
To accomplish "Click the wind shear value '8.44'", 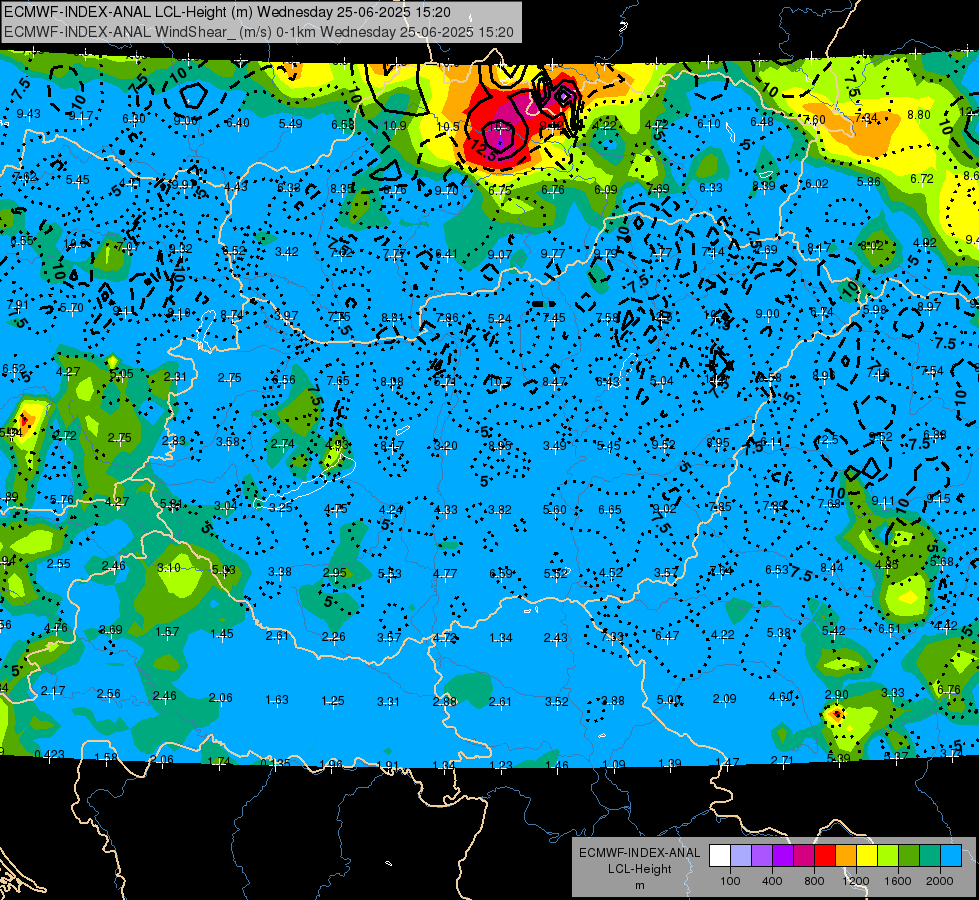I will (x=832, y=567).
